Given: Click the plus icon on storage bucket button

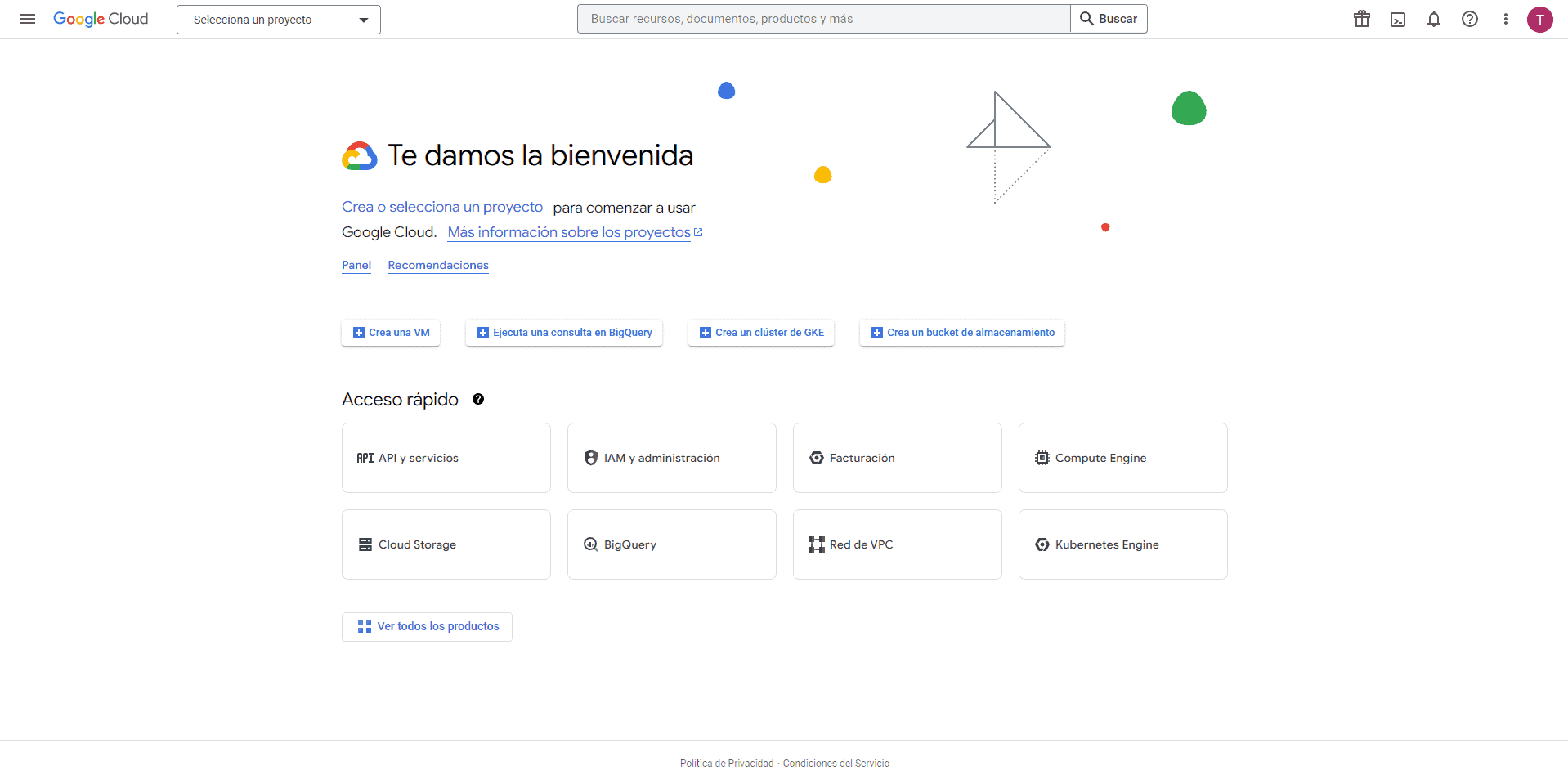Looking at the screenshot, I should (x=877, y=333).
